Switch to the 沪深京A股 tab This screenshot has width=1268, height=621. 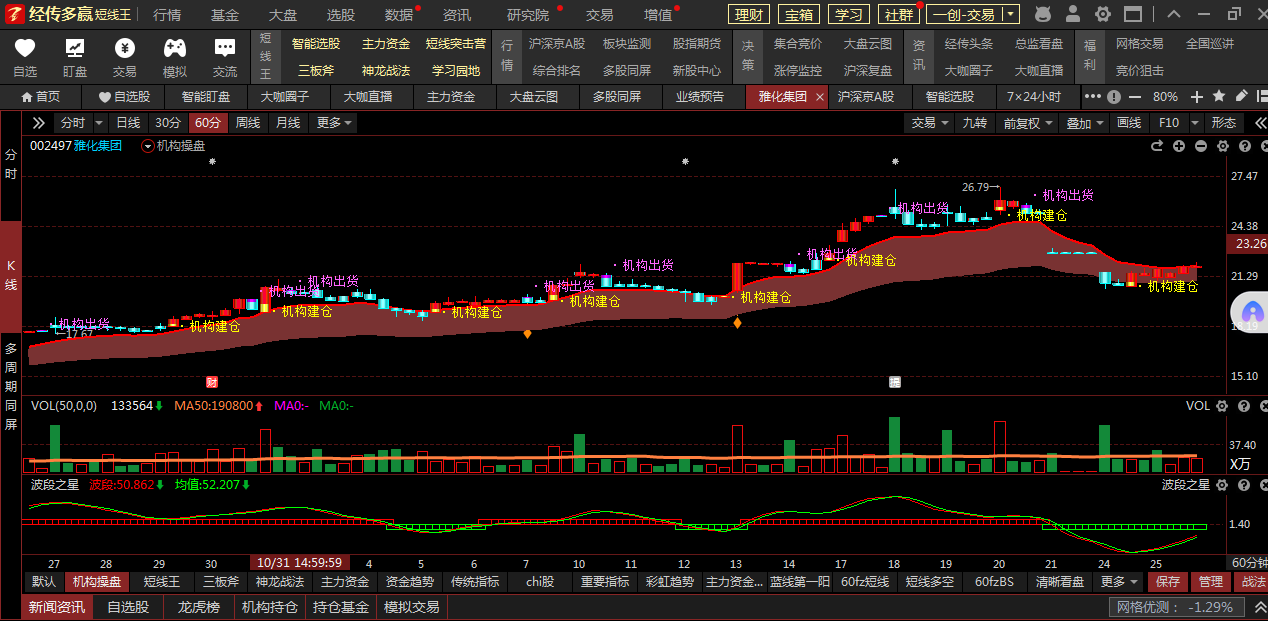(x=866, y=97)
